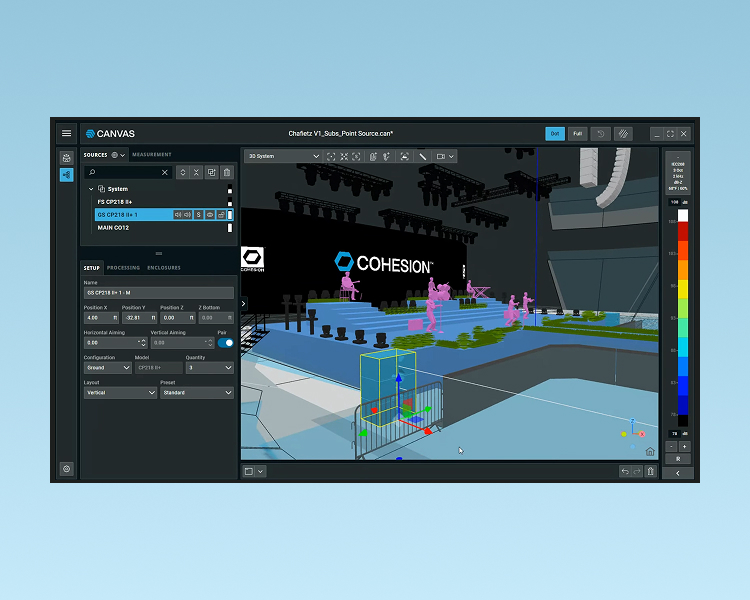Click the frame selection view icon
Image resolution: width=750 pixels, height=600 pixels.
coord(356,156)
